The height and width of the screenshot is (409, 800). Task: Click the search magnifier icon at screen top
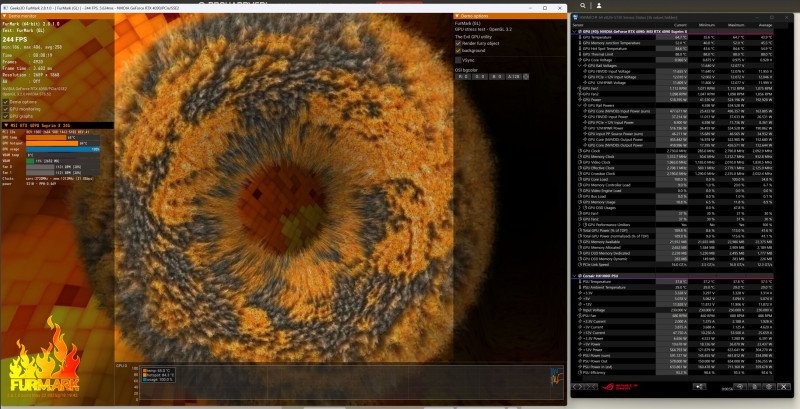(583, 5)
